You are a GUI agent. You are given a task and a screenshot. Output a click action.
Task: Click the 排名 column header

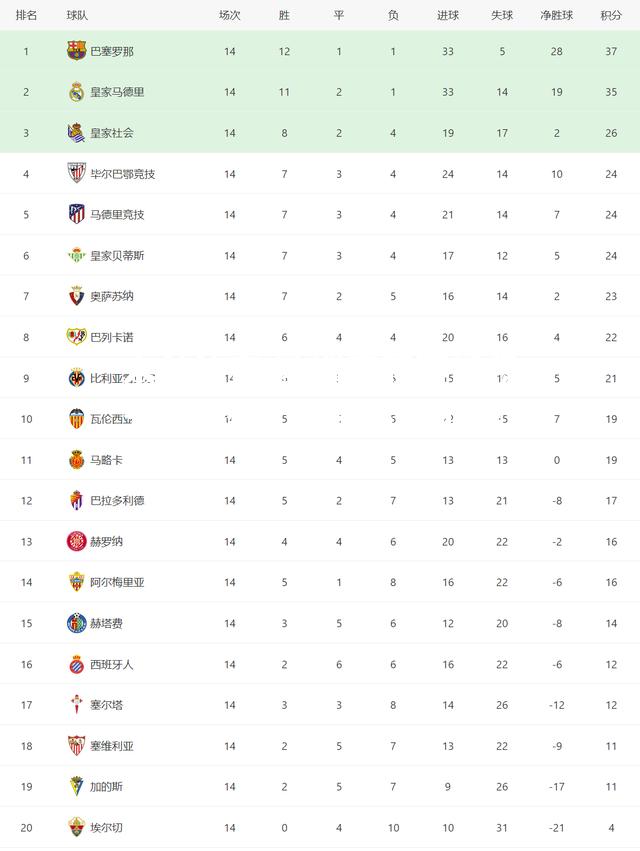click(26, 15)
